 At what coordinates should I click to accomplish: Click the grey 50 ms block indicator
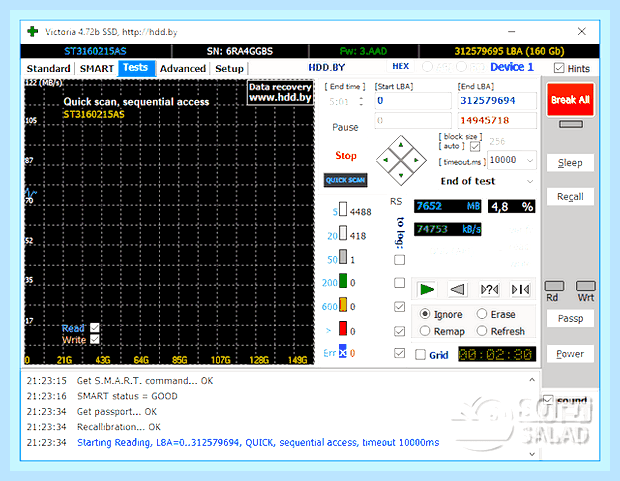343,257
